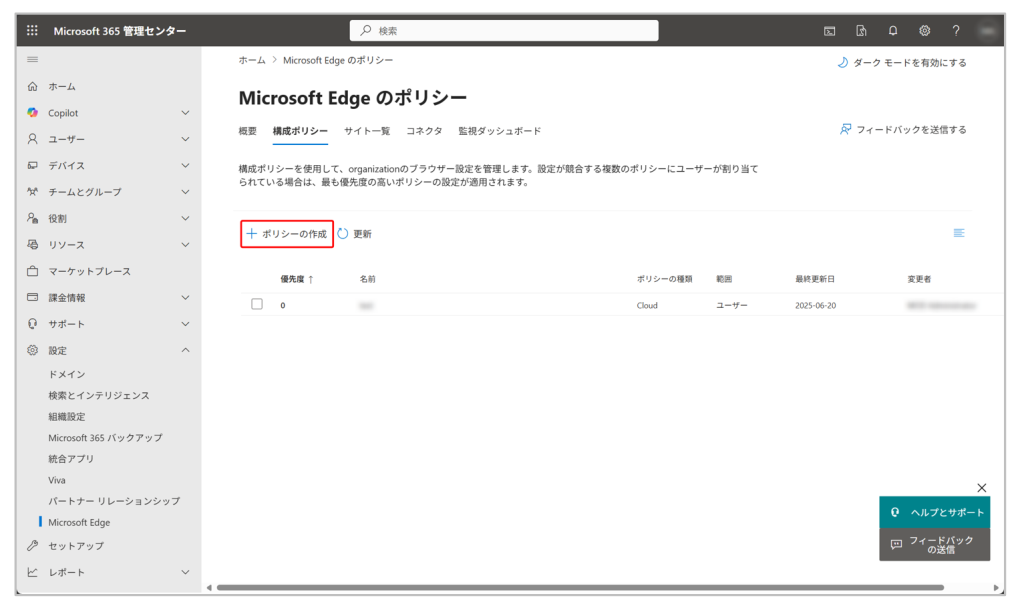Click the Devices icon in sidebar
1024x608 pixels.
click(x=33, y=165)
